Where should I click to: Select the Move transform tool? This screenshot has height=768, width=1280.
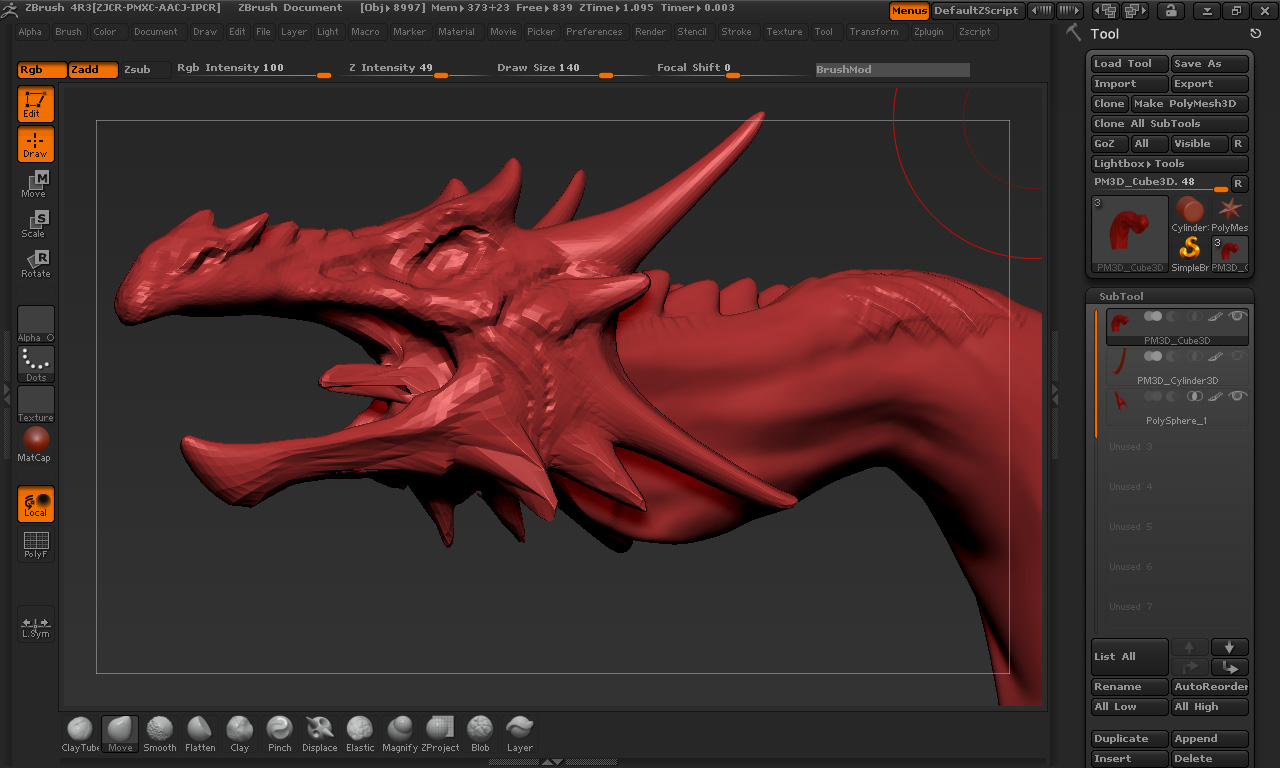point(35,184)
